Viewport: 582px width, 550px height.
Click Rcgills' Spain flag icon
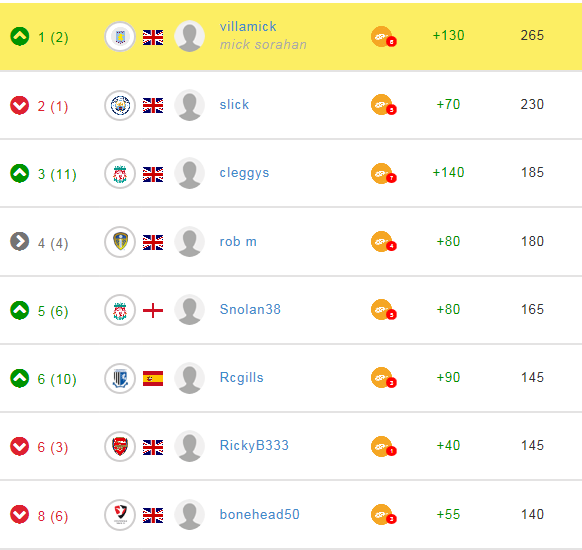(x=153, y=378)
